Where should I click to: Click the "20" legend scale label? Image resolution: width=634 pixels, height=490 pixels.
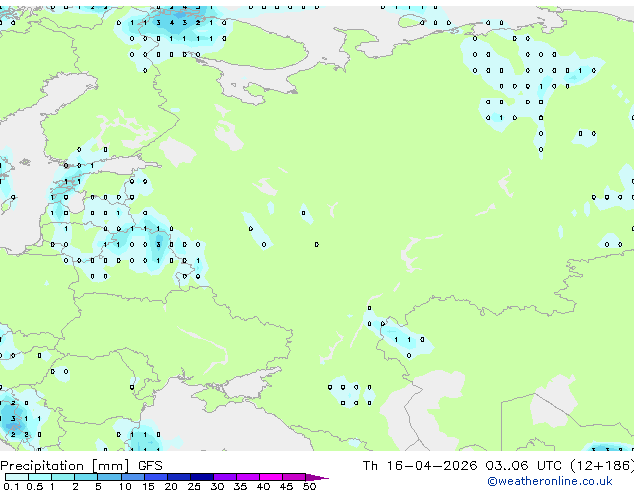coord(171,486)
